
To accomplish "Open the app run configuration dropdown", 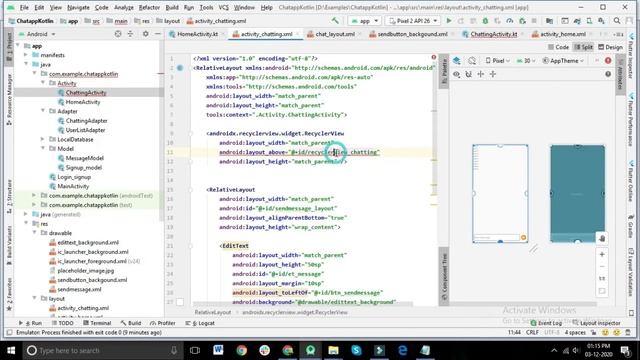I will 365,20.
